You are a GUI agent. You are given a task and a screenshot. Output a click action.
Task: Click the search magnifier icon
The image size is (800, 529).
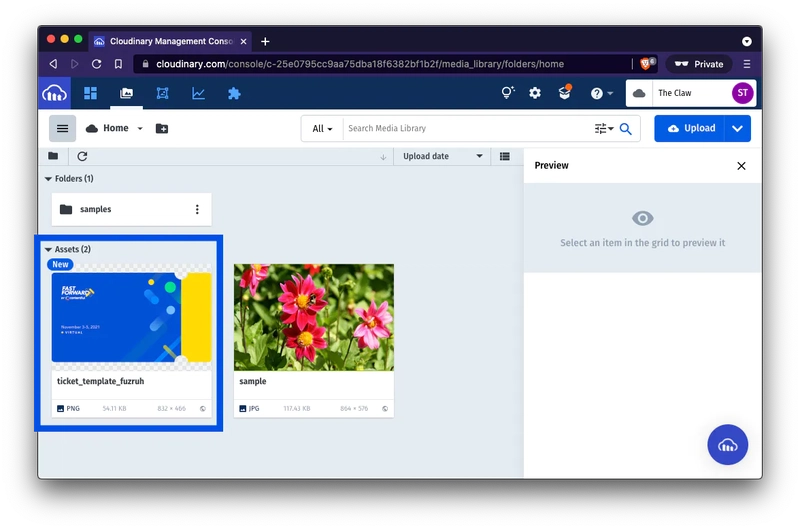point(626,129)
